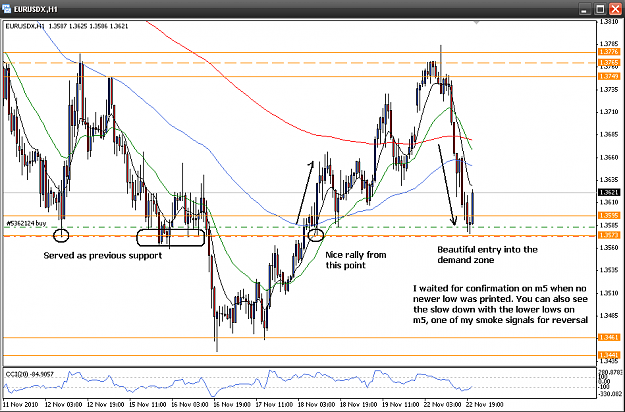
Task: Click the CCI scale value 280.0783
Action: point(610,372)
